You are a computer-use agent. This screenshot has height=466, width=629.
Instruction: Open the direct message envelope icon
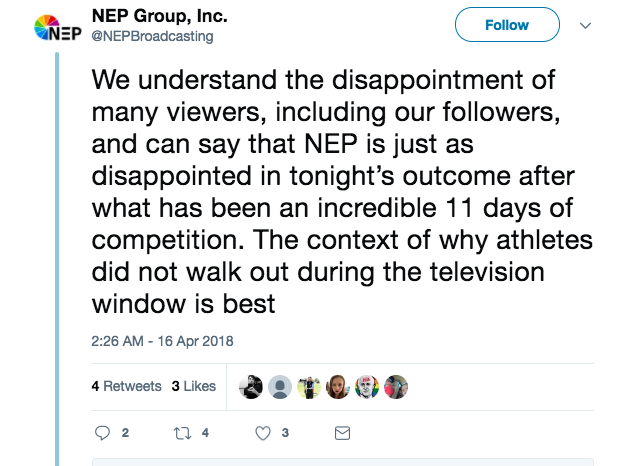(x=342, y=433)
